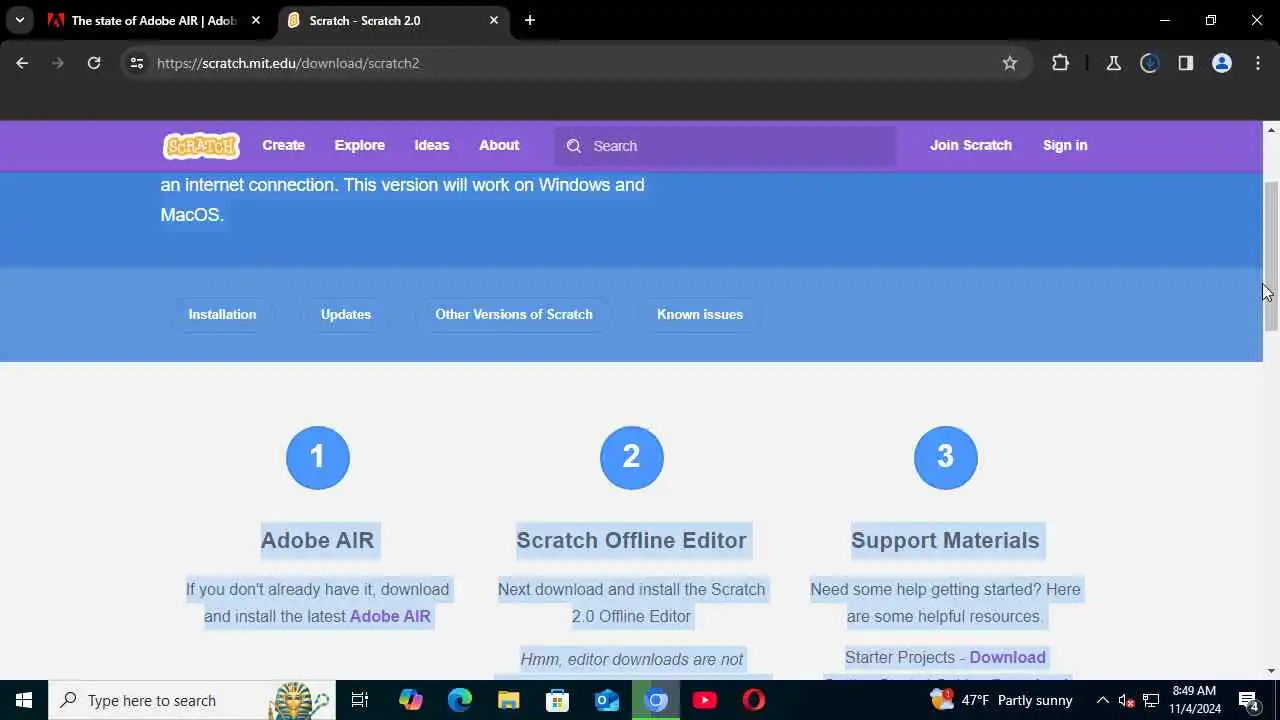Launch Copilot from the taskbar

point(410,700)
